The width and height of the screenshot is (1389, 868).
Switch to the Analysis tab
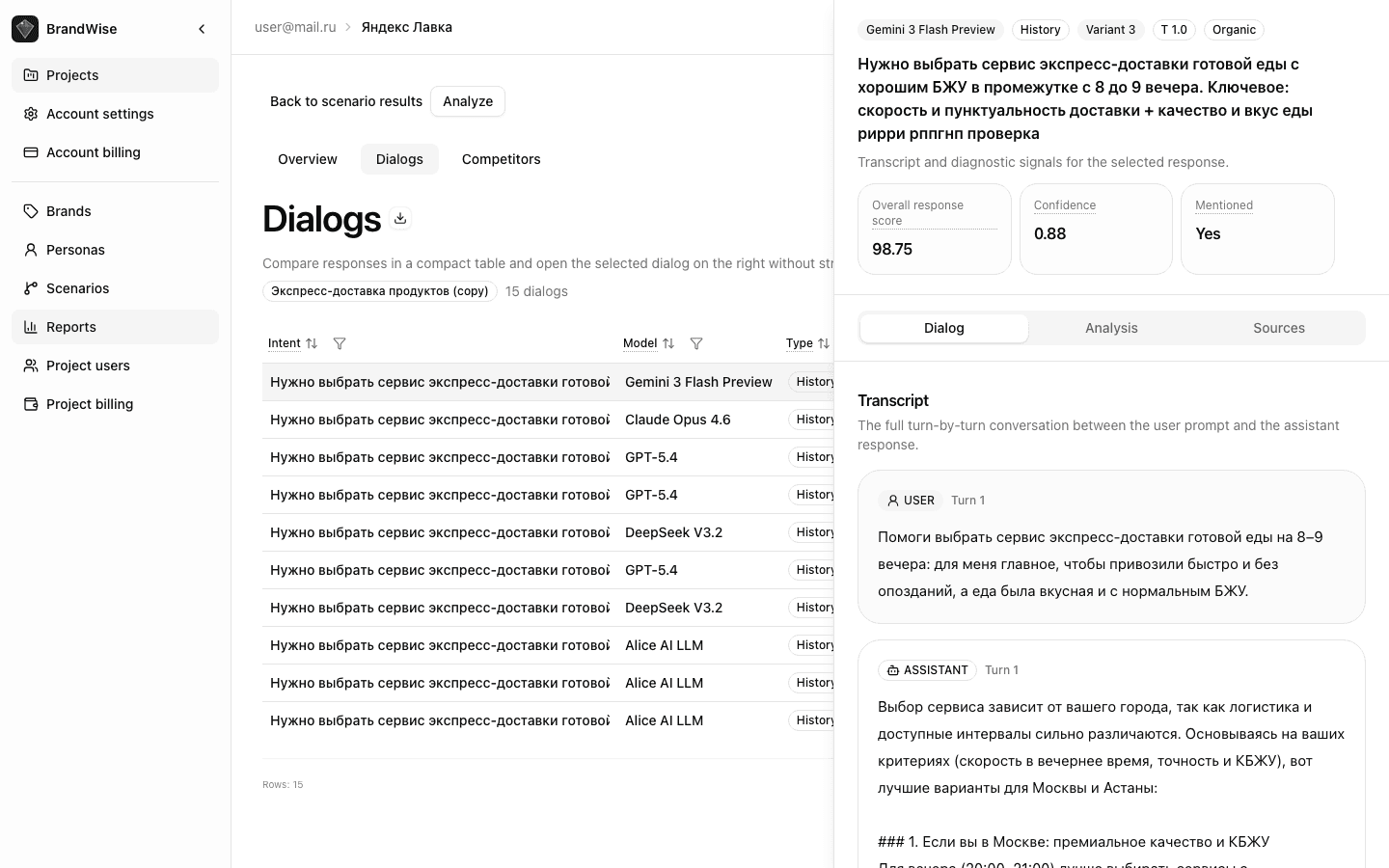pyautogui.click(x=1111, y=328)
